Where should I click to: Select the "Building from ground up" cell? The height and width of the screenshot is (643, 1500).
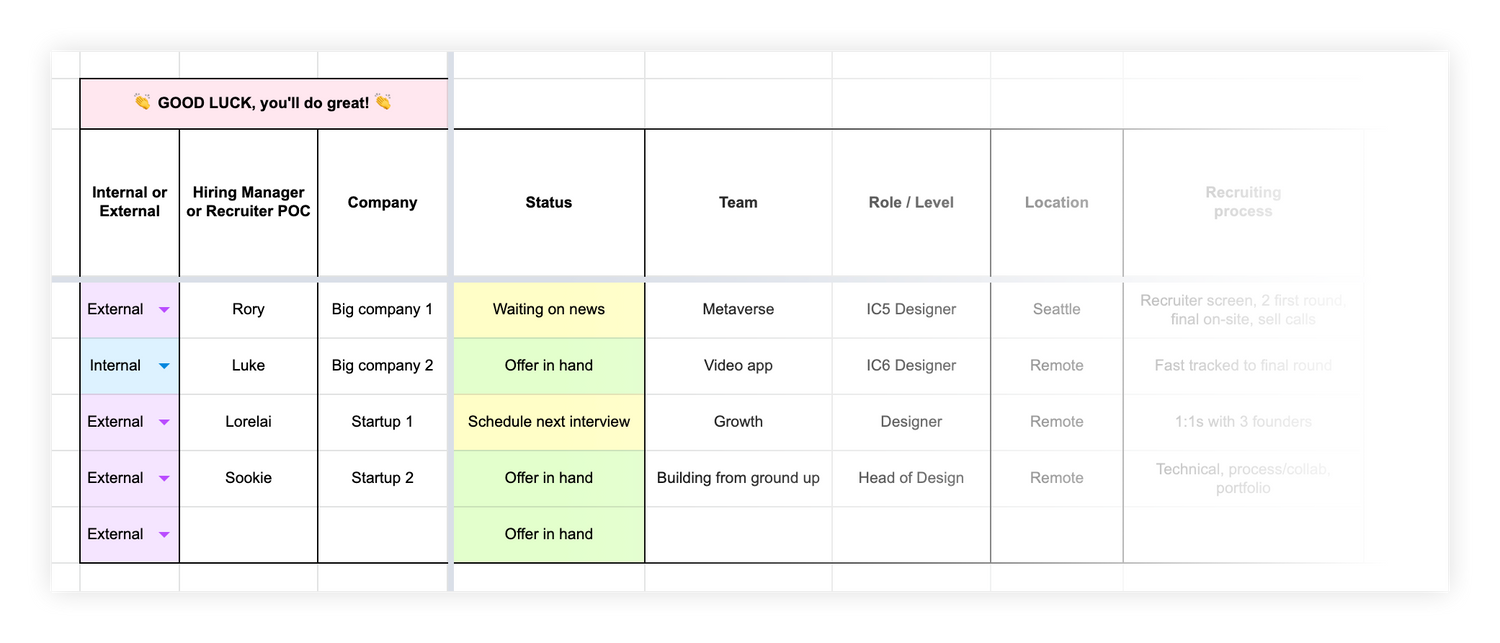click(738, 478)
